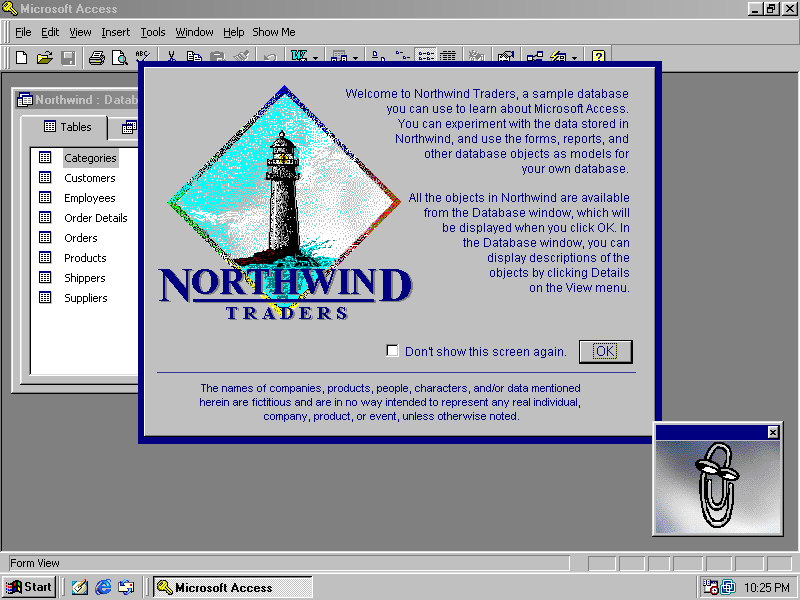Open the New Object dropdown arrow
This screenshot has height=600, width=800.
pos(574,57)
